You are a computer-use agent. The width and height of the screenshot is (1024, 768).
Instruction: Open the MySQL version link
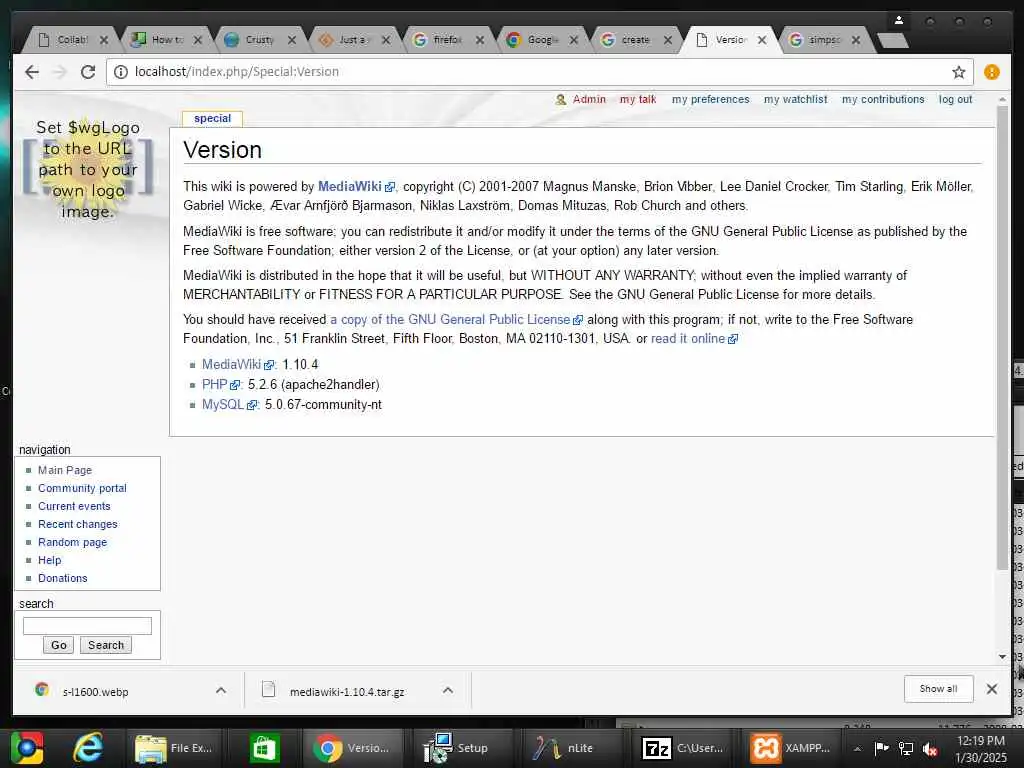click(229, 405)
